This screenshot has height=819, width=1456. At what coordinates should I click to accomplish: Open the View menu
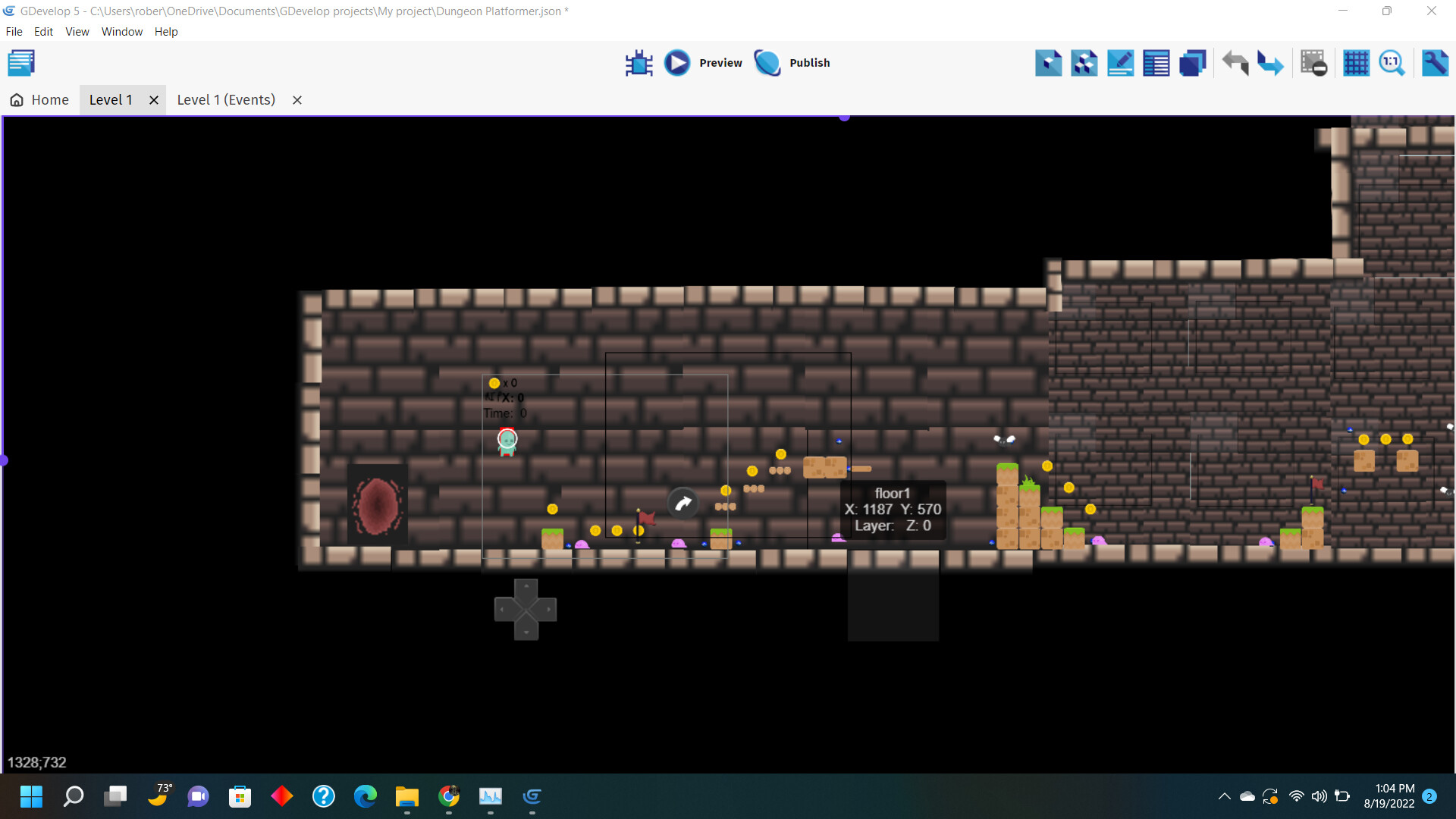77,32
